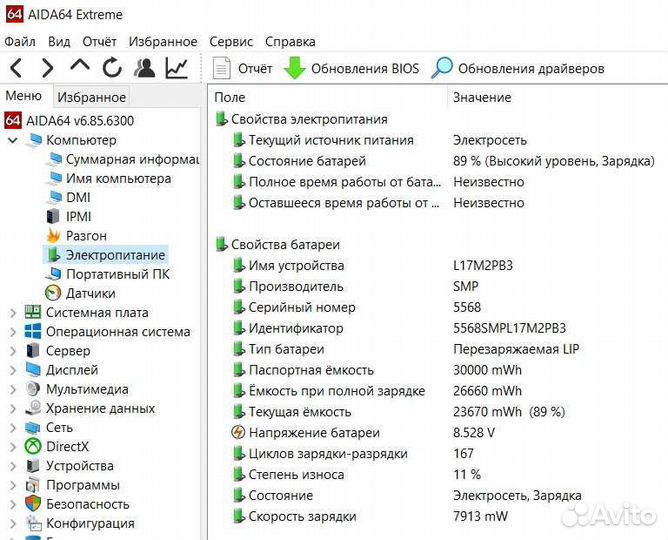Switch to the Избранное sidebar tab
The height and width of the screenshot is (540, 668).
(x=92, y=97)
